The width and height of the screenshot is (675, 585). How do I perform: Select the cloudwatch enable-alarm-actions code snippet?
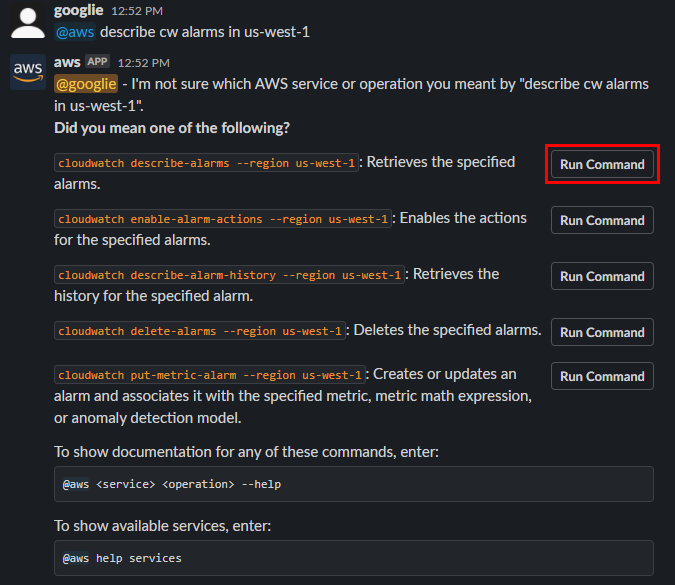tap(223, 219)
